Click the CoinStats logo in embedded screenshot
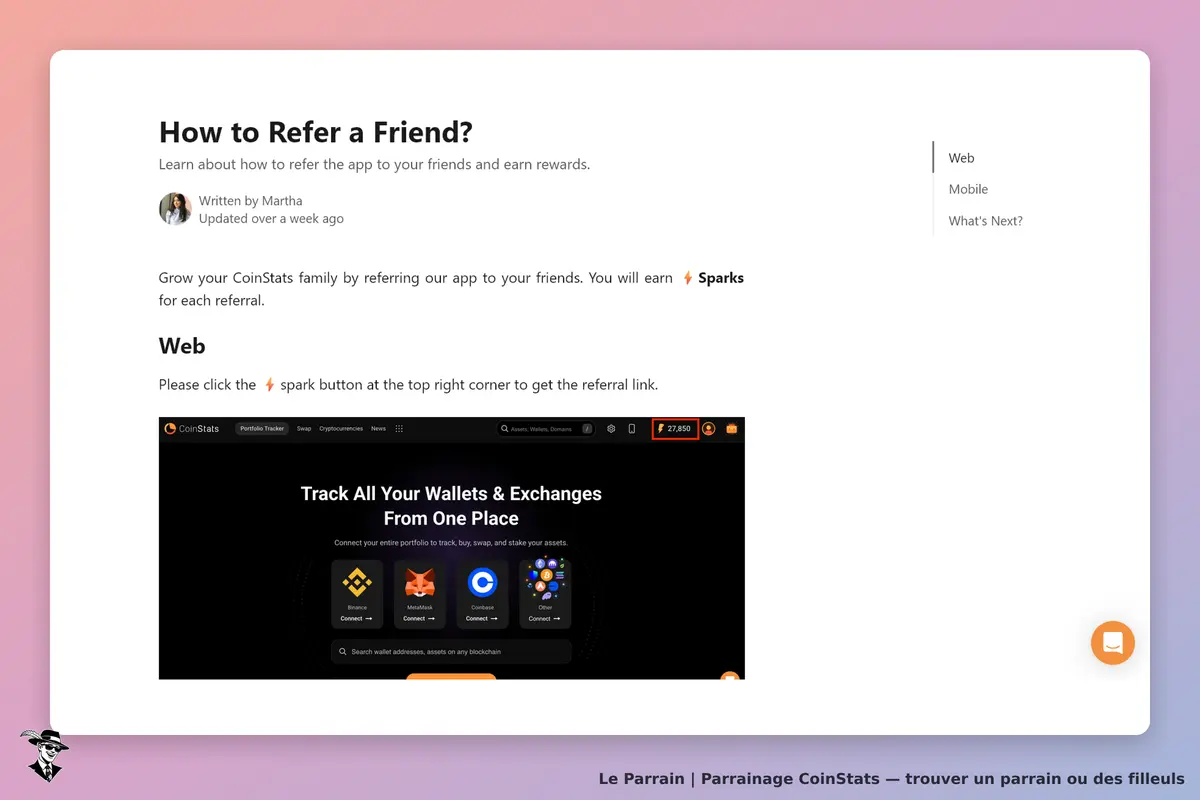1200x800 pixels. click(x=192, y=429)
